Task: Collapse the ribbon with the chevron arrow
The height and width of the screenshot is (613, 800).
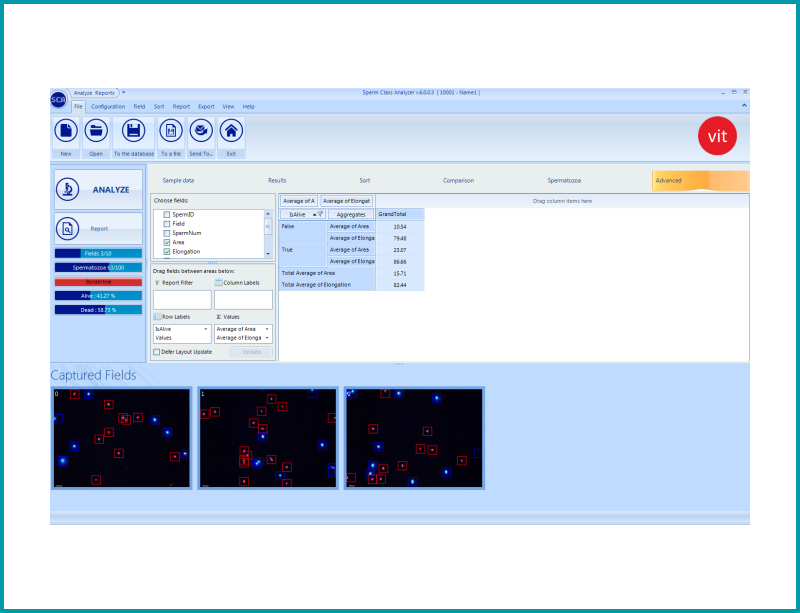Action: point(744,106)
